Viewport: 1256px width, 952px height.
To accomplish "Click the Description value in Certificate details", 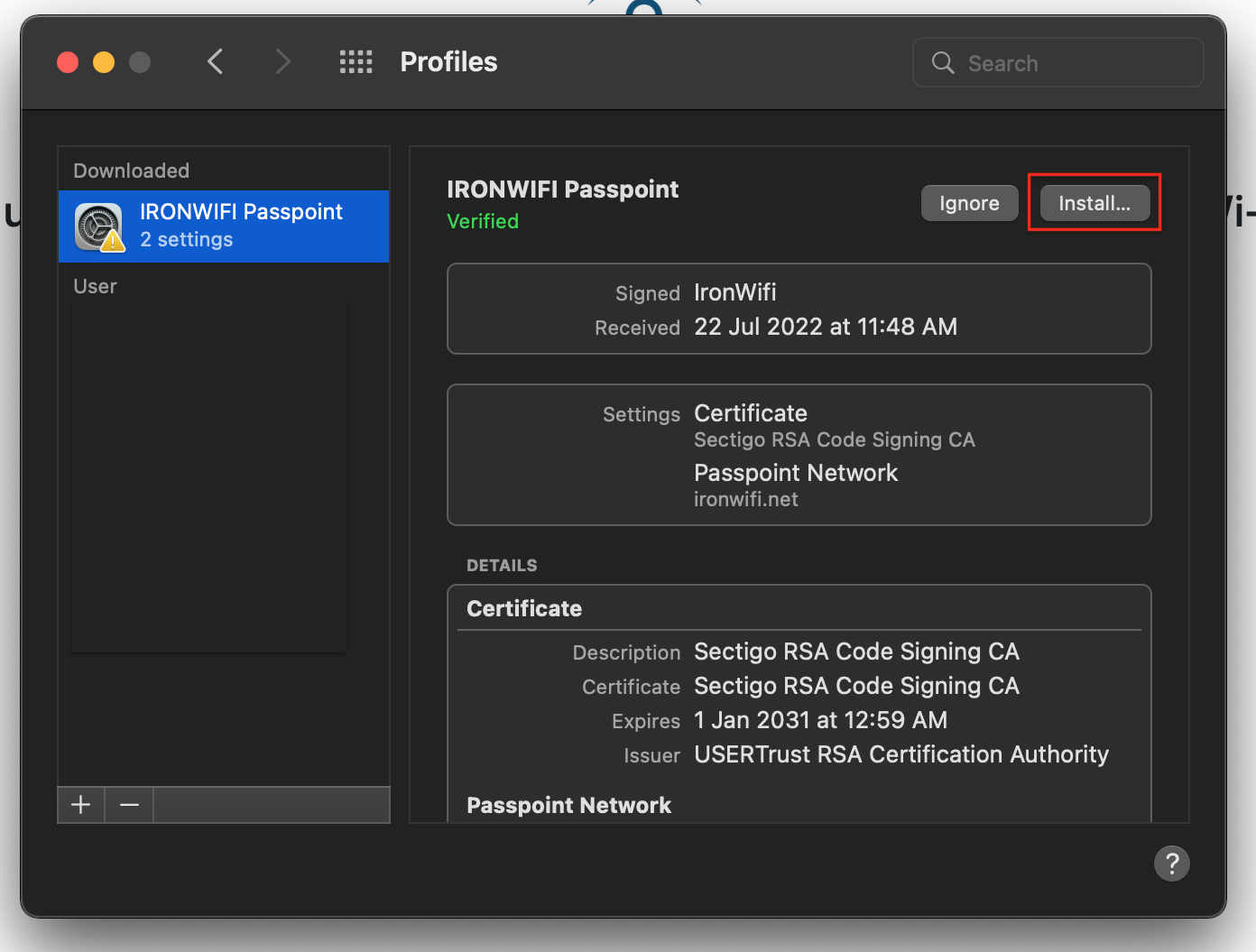I will click(x=856, y=652).
